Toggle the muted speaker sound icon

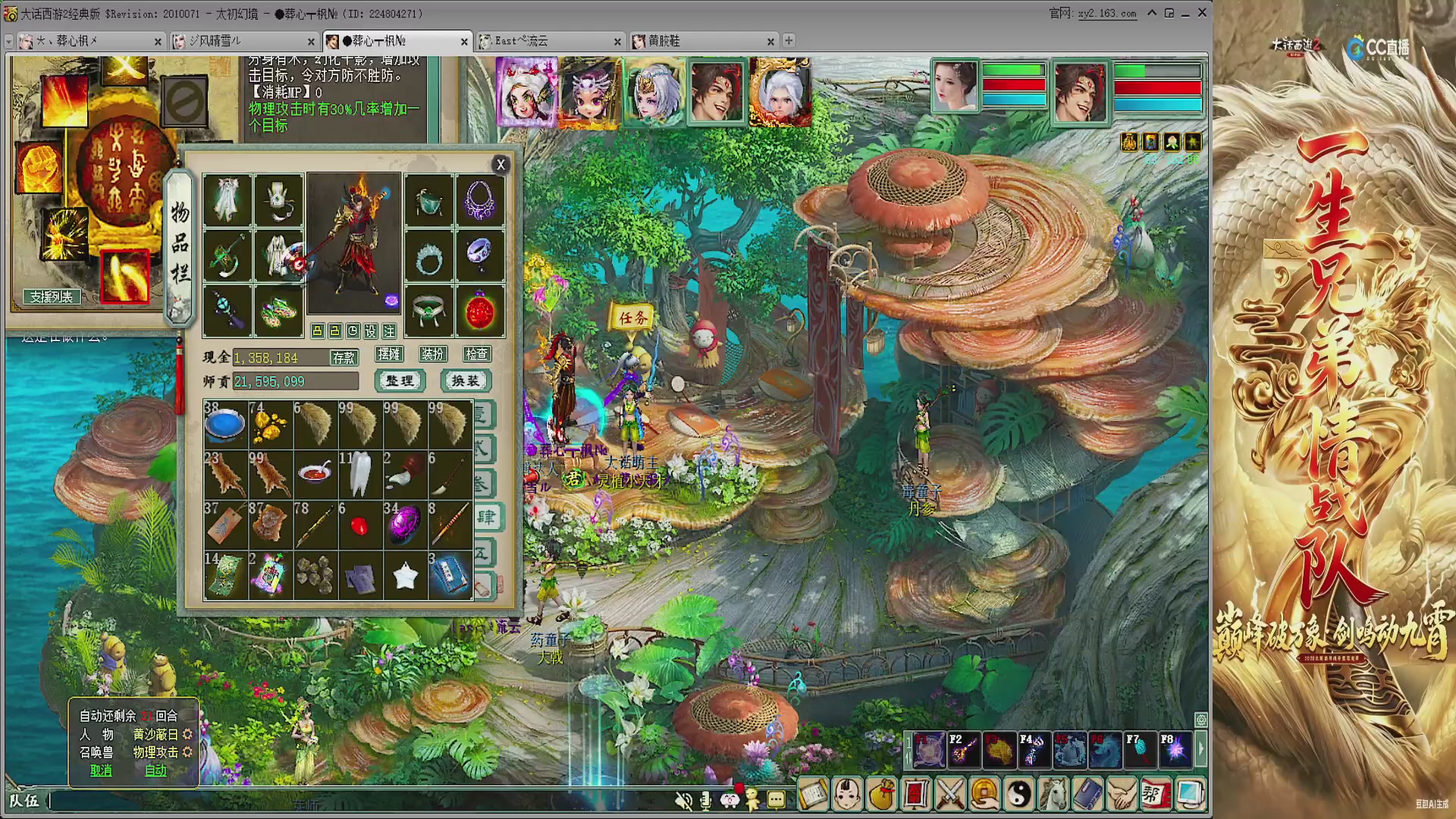tap(683, 800)
